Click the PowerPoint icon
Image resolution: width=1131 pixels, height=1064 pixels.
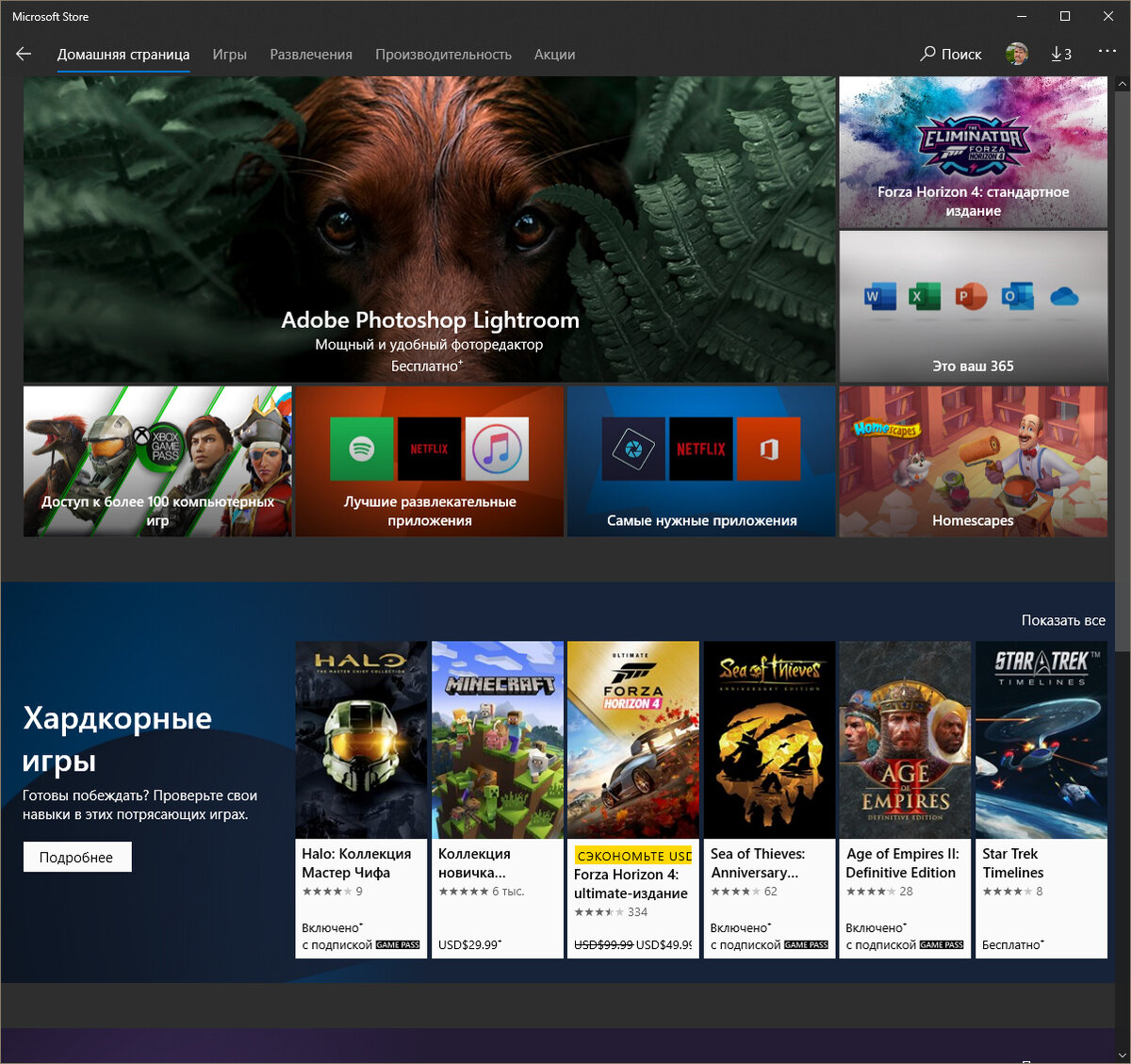coord(971,297)
